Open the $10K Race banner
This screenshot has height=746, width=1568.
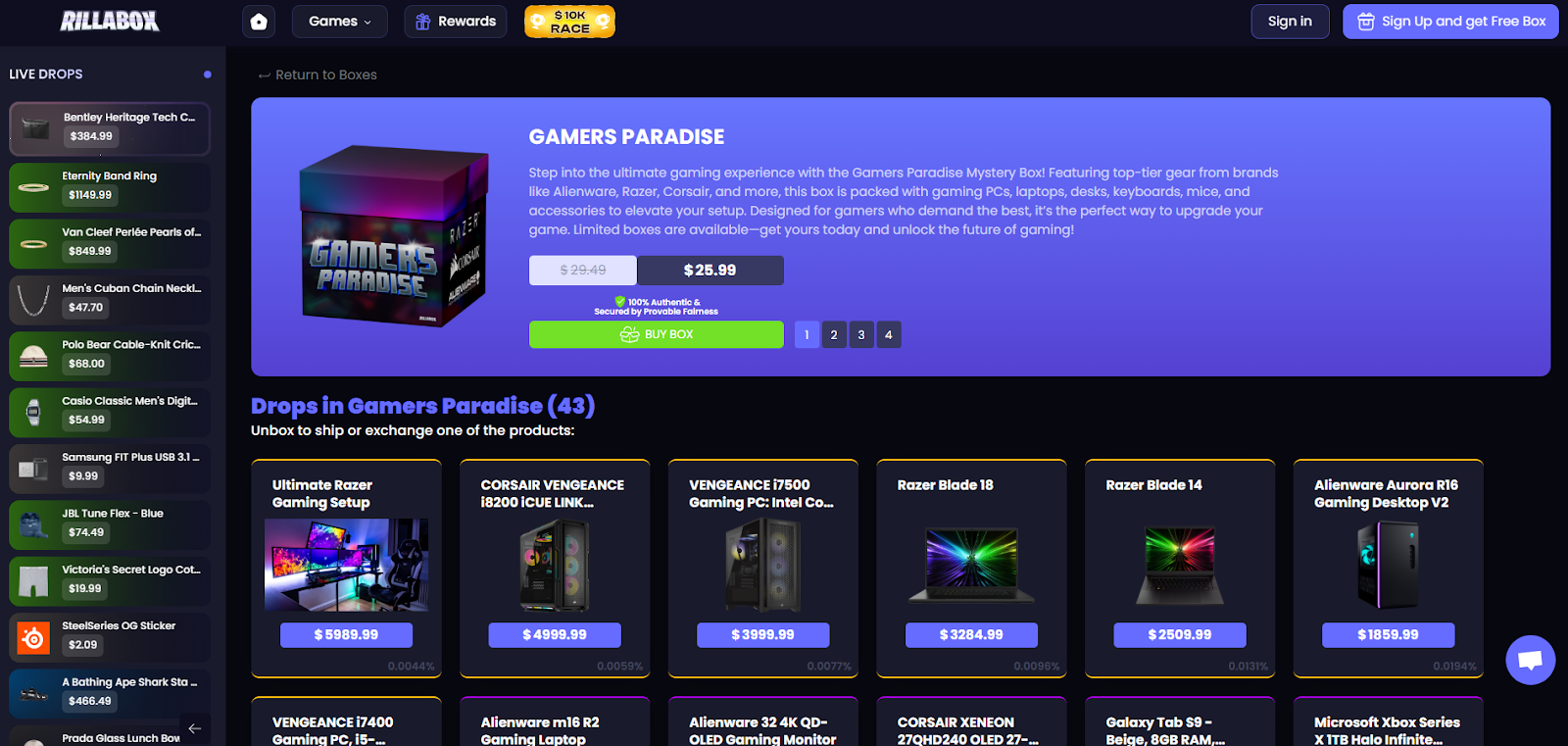point(569,22)
